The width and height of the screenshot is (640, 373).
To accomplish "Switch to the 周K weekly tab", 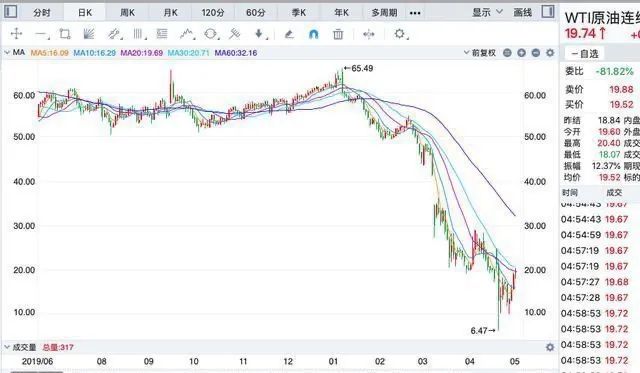I will [127, 13].
